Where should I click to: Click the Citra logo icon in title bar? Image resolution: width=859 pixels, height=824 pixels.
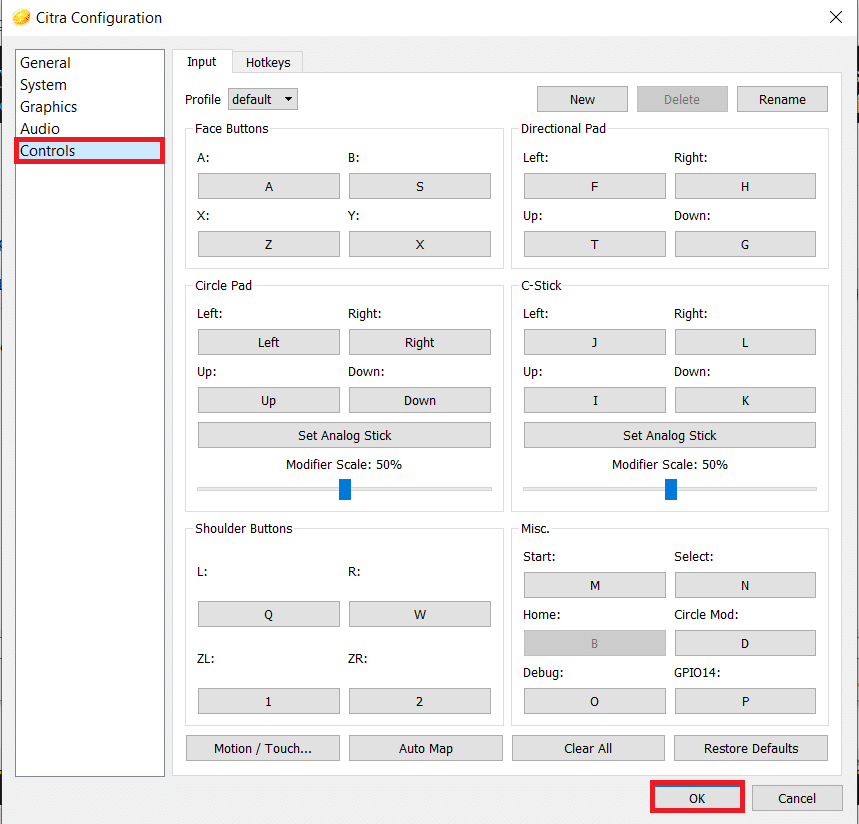pyautogui.click(x=21, y=17)
